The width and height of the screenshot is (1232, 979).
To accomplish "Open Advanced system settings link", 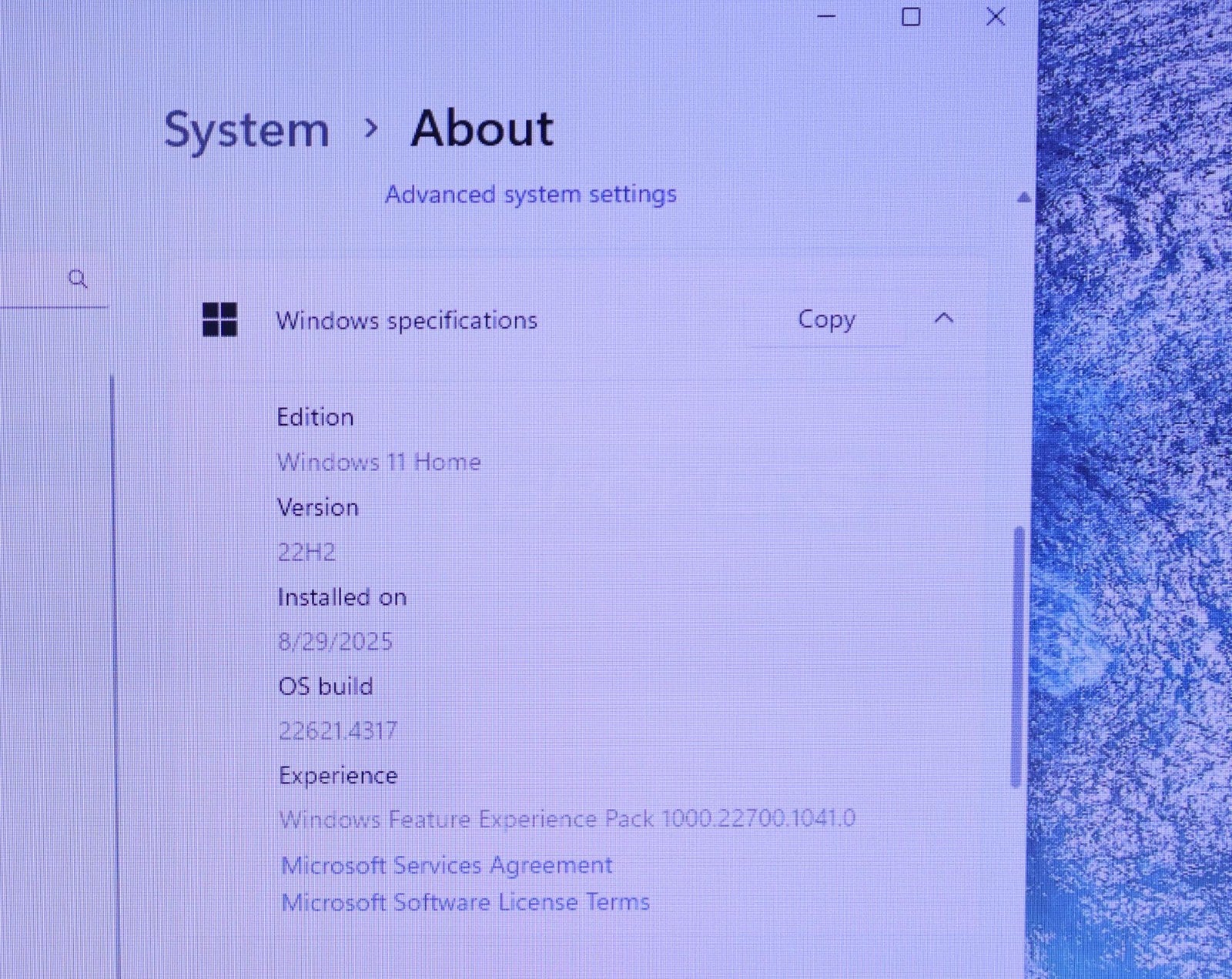I will point(531,194).
